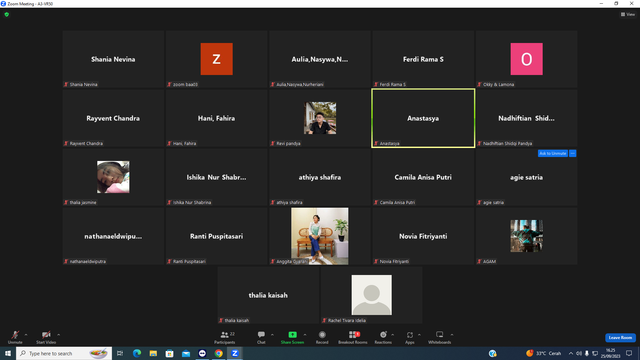Click the Shania Nevina tile name
640x360 pixels.
pos(113,59)
